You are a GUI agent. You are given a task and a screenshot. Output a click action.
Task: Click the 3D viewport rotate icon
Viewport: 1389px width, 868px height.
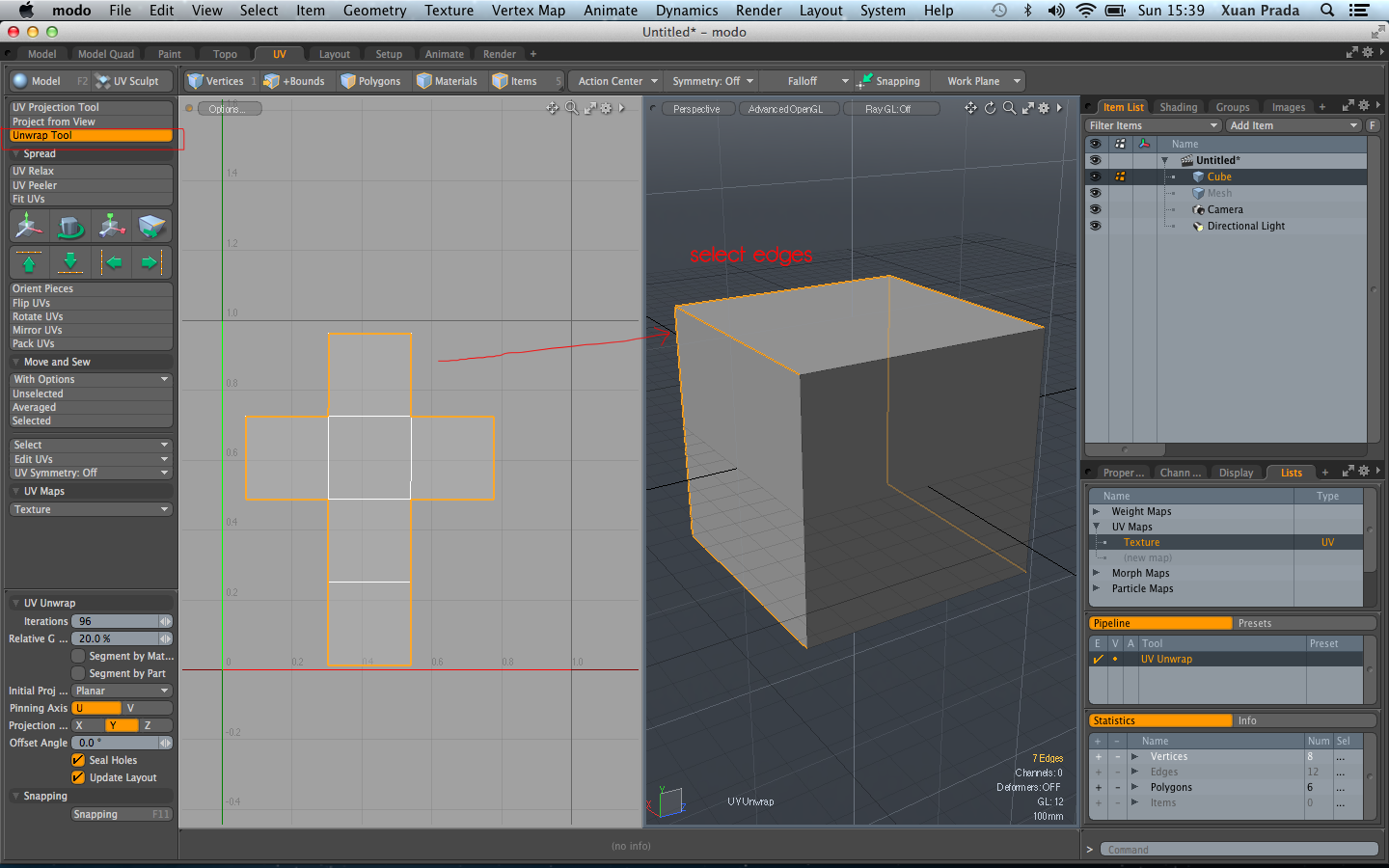(x=990, y=108)
